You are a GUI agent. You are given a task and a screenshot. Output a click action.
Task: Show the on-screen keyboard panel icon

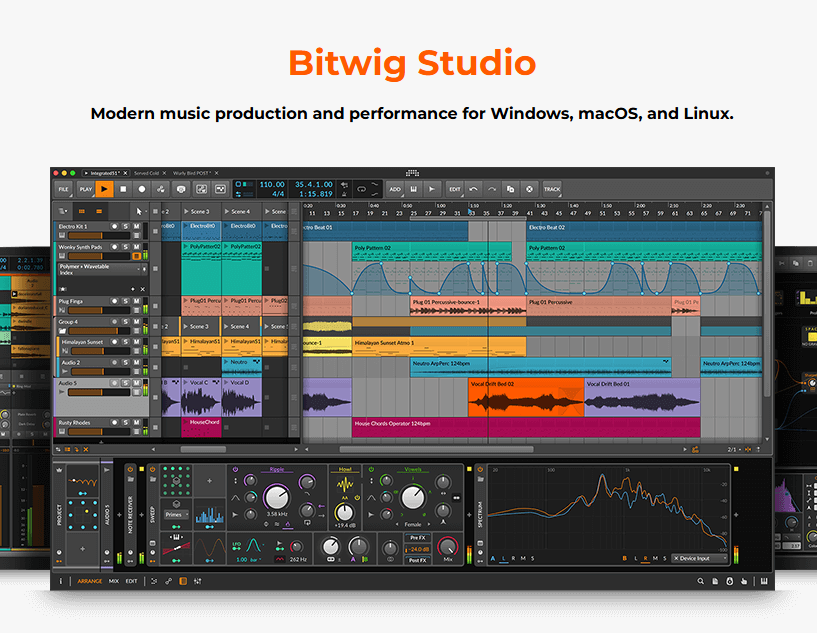(764, 581)
